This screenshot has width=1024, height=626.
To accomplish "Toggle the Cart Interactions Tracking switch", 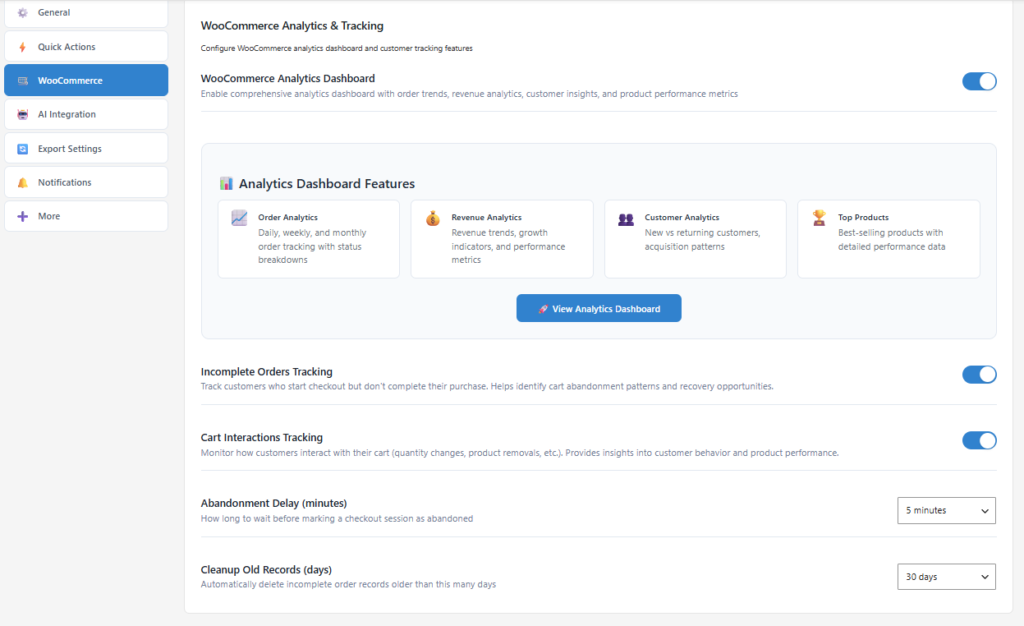I will click(x=979, y=441).
